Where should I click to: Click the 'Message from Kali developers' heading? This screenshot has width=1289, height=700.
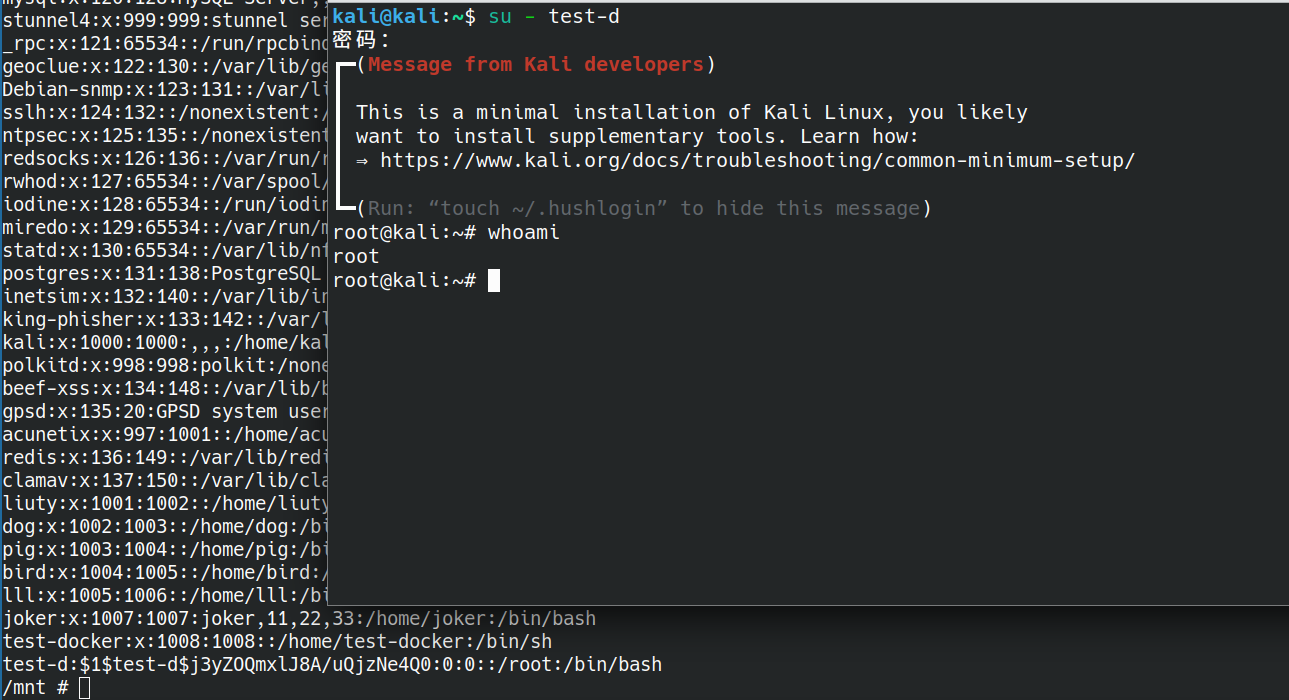tap(535, 64)
